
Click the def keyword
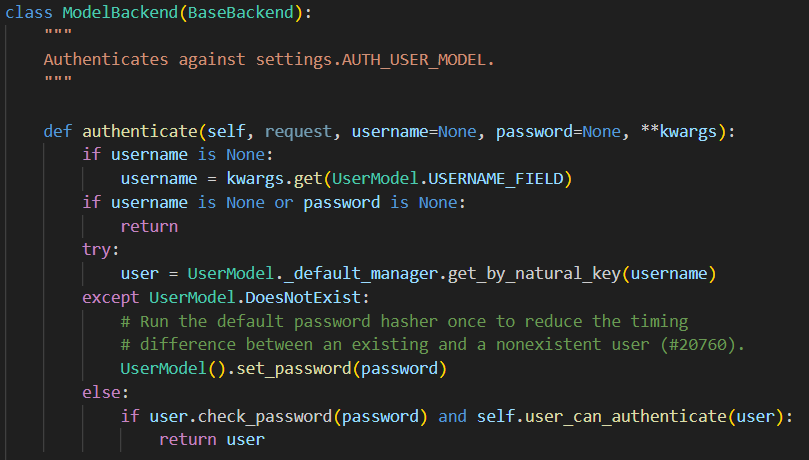click(58, 132)
